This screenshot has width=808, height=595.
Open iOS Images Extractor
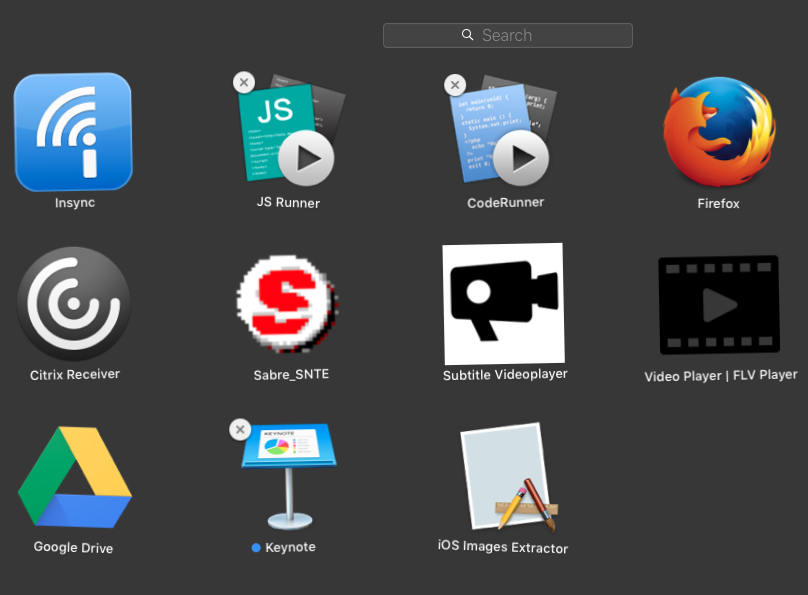pos(509,477)
